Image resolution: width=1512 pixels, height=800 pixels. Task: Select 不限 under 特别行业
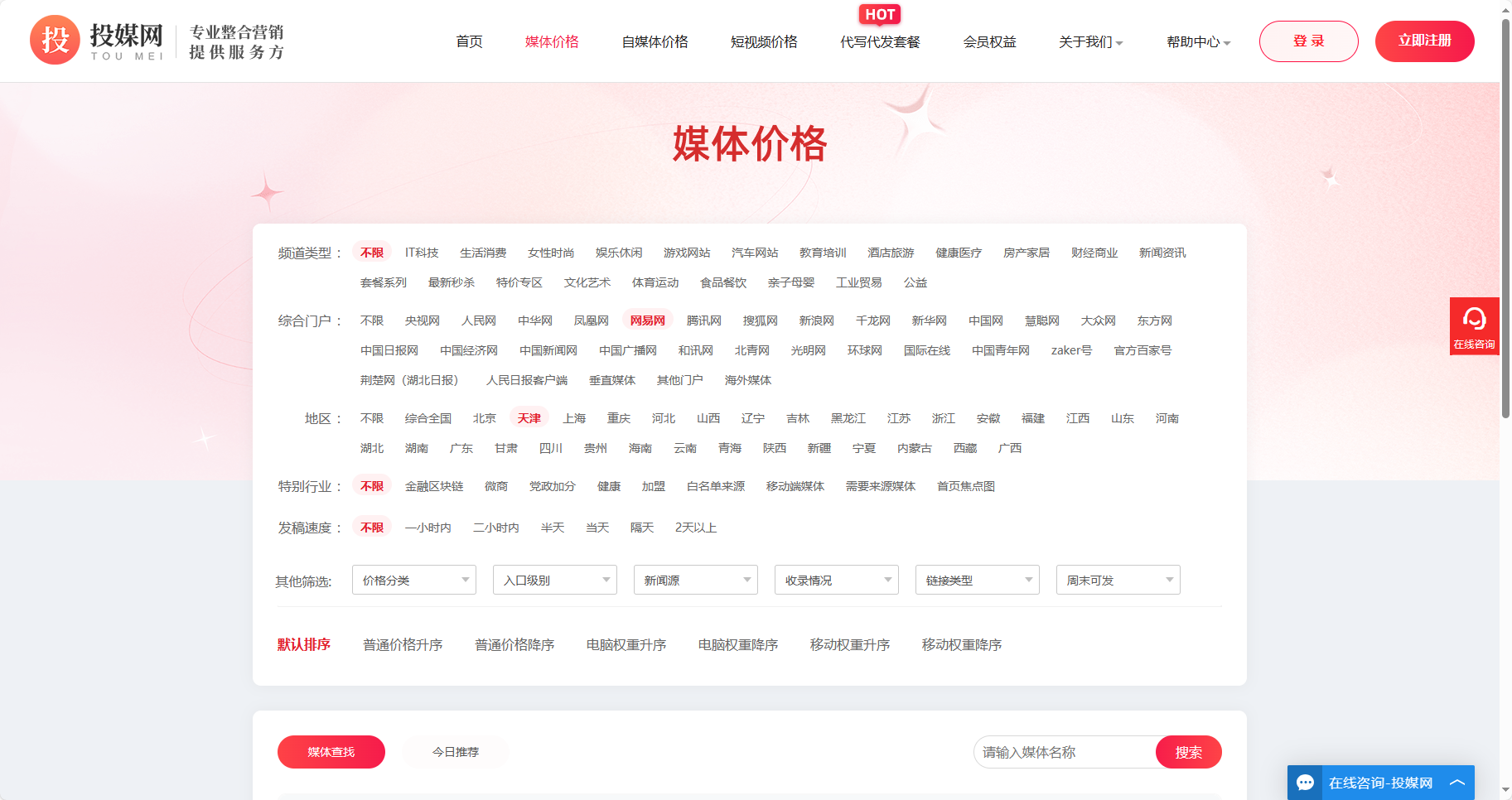(372, 486)
